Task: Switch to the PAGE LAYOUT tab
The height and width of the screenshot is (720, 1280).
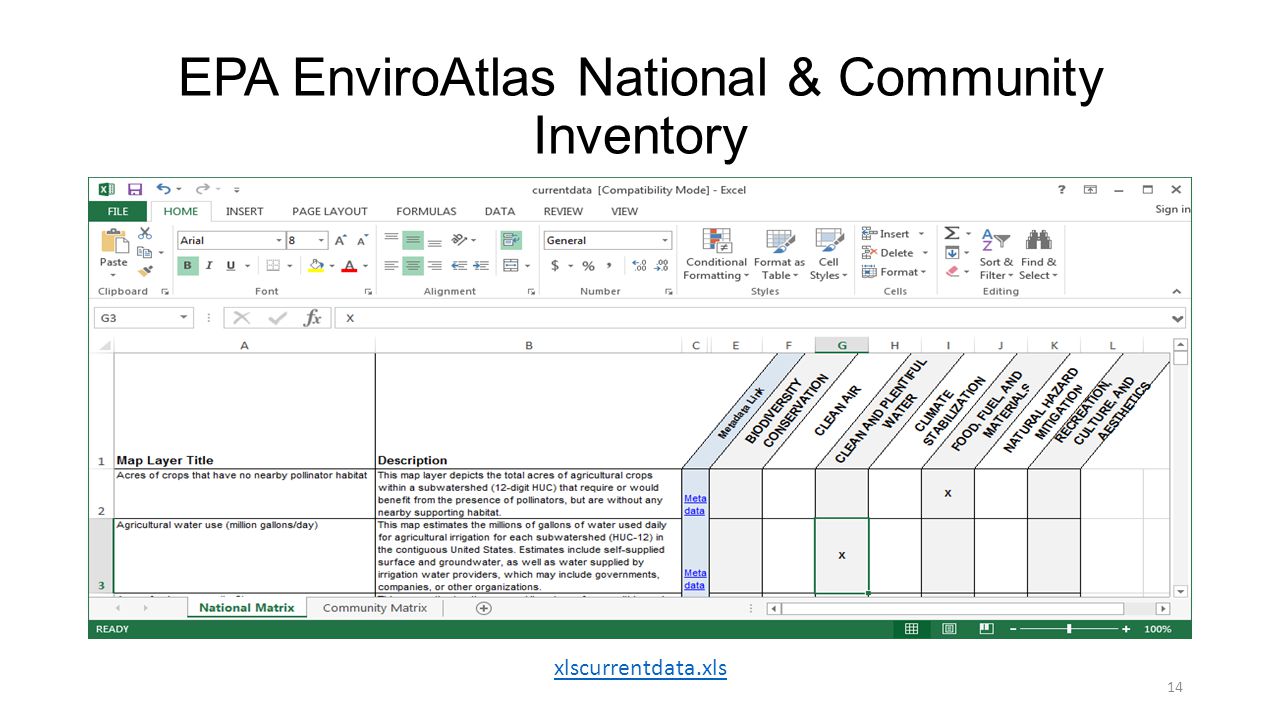Action: click(x=330, y=211)
